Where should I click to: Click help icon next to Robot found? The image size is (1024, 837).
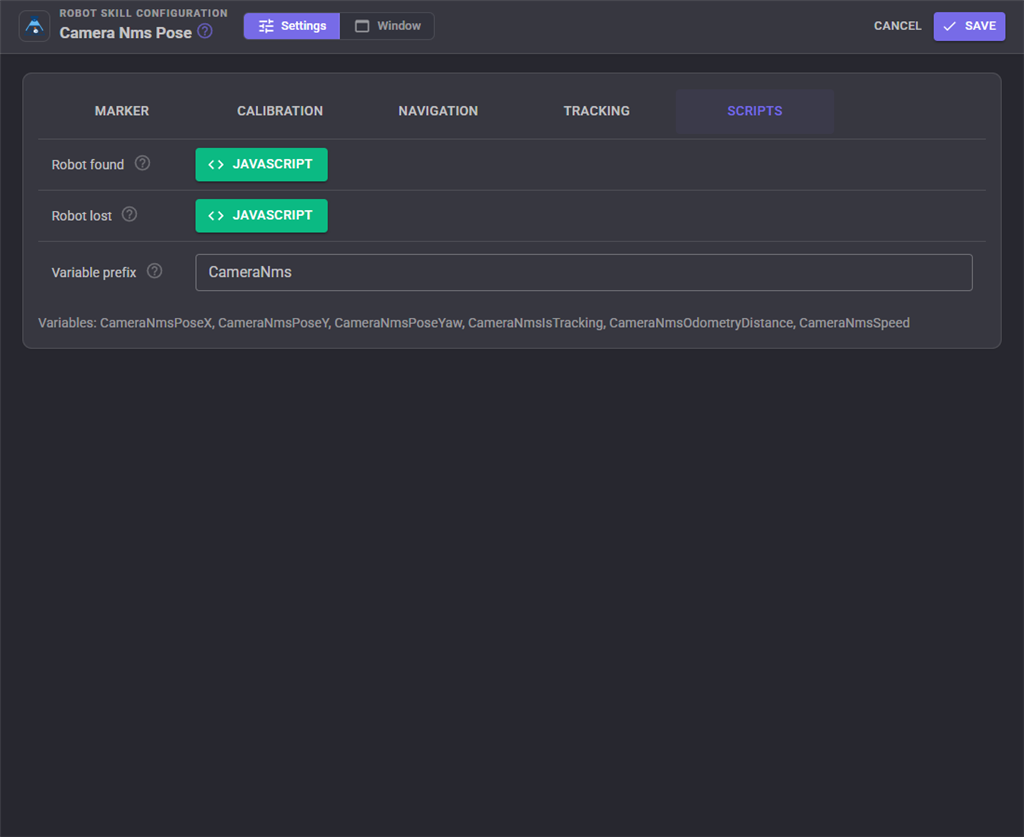click(x=142, y=163)
